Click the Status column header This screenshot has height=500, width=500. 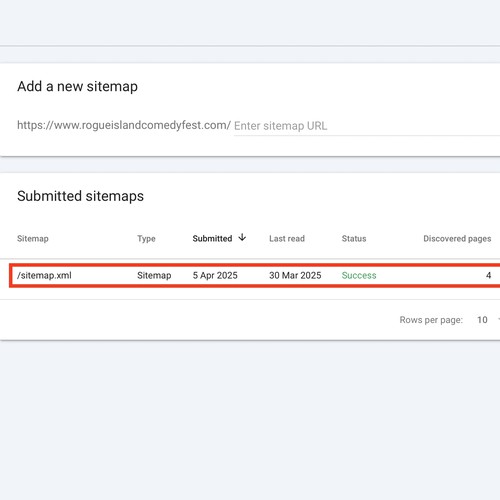click(x=354, y=239)
